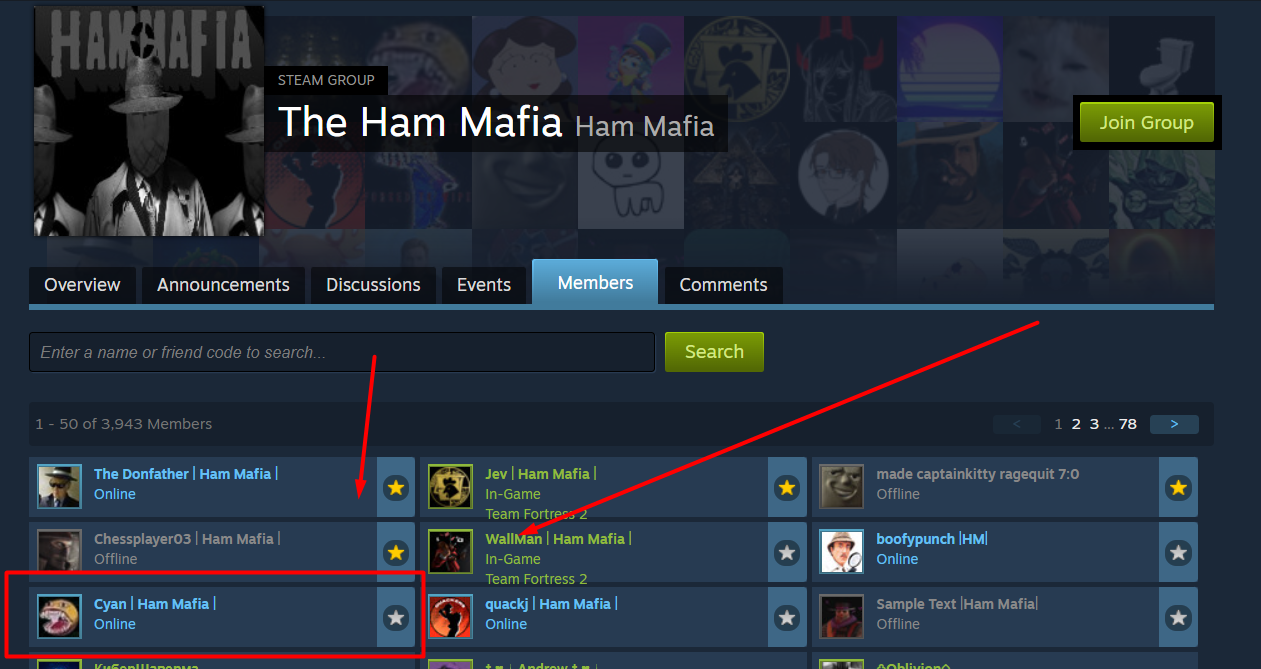Click the grey star beside Cyan
The image size is (1261, 669).
click(x=396, y=617)
